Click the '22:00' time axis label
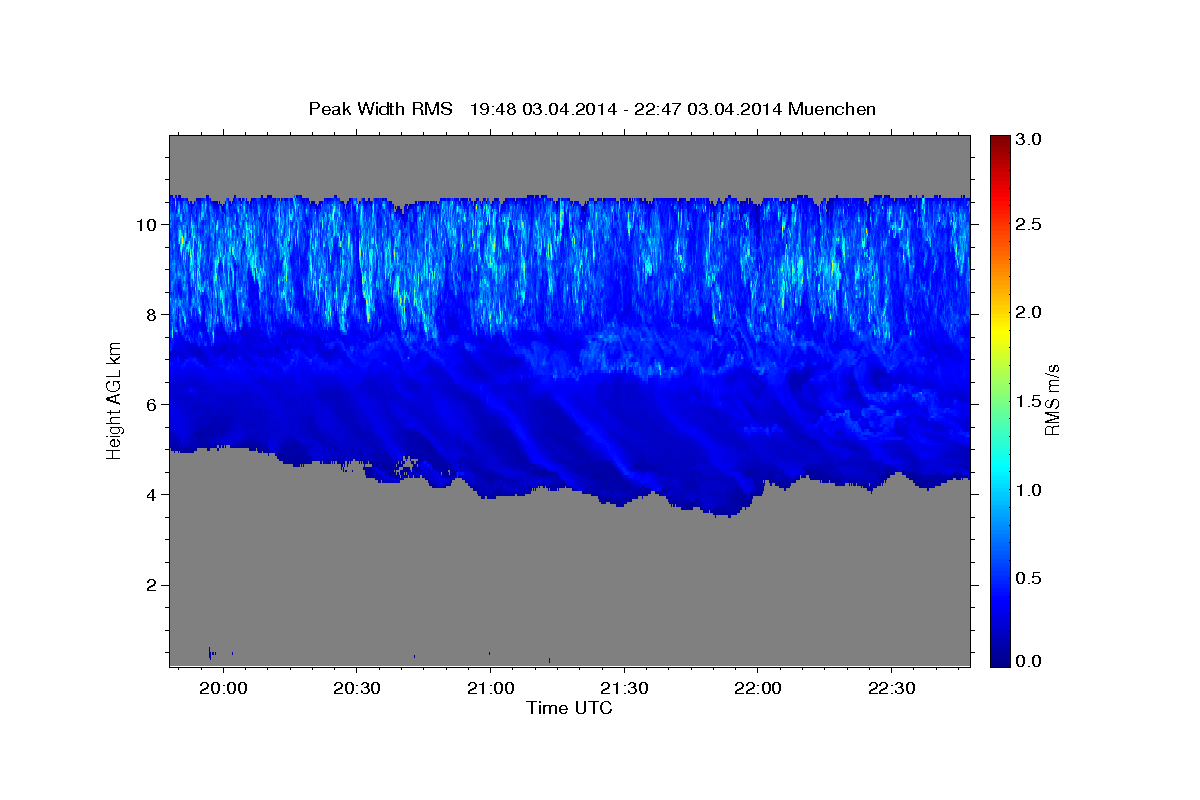The width and height of the screenshot is (1200, 800). [757, 688]
